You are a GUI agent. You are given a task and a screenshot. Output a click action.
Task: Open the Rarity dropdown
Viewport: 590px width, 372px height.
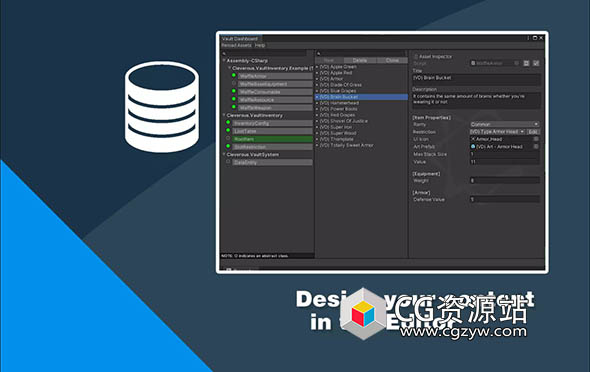(505, 124)
